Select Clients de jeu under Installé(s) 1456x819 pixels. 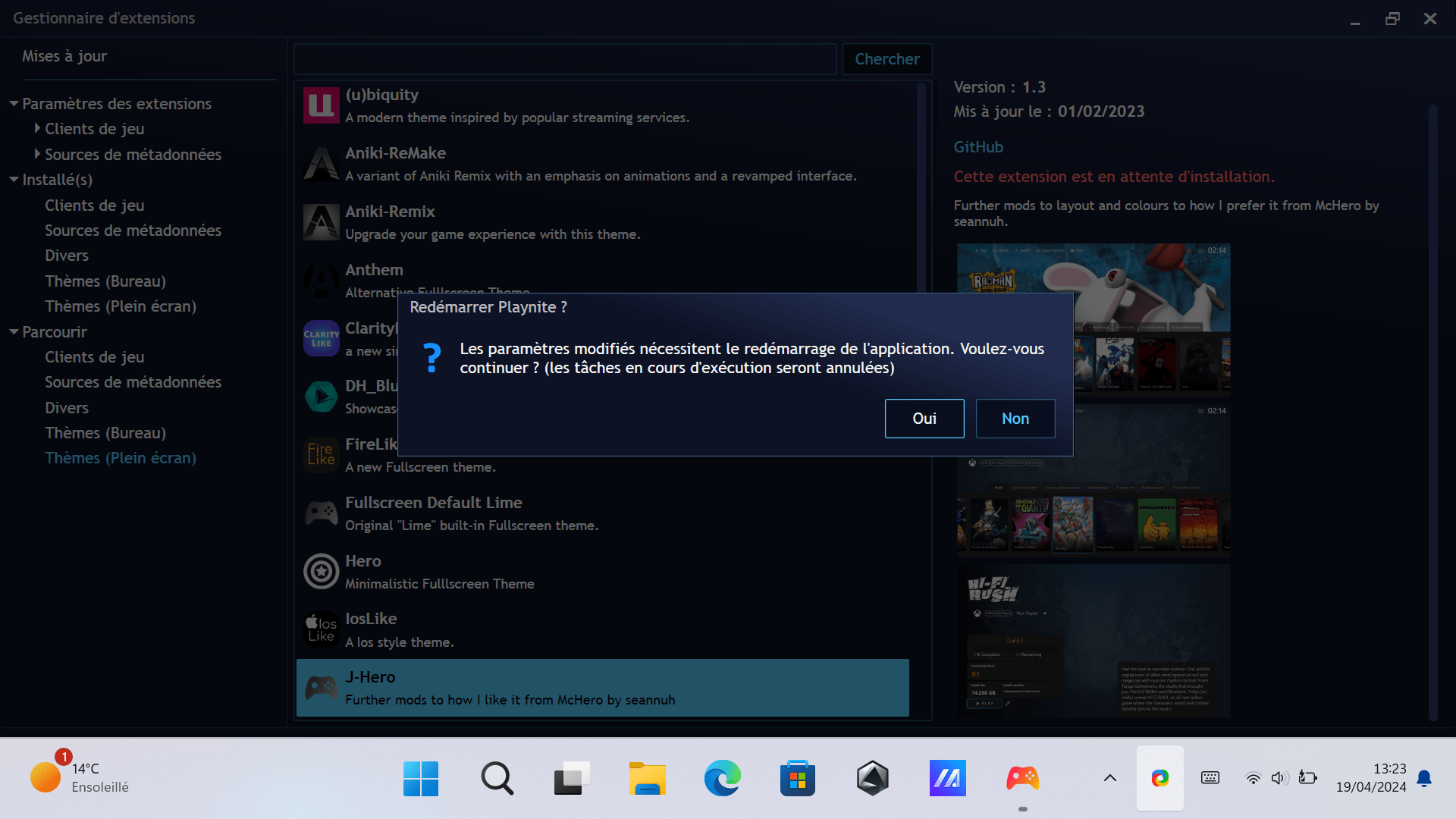[95, 206]
